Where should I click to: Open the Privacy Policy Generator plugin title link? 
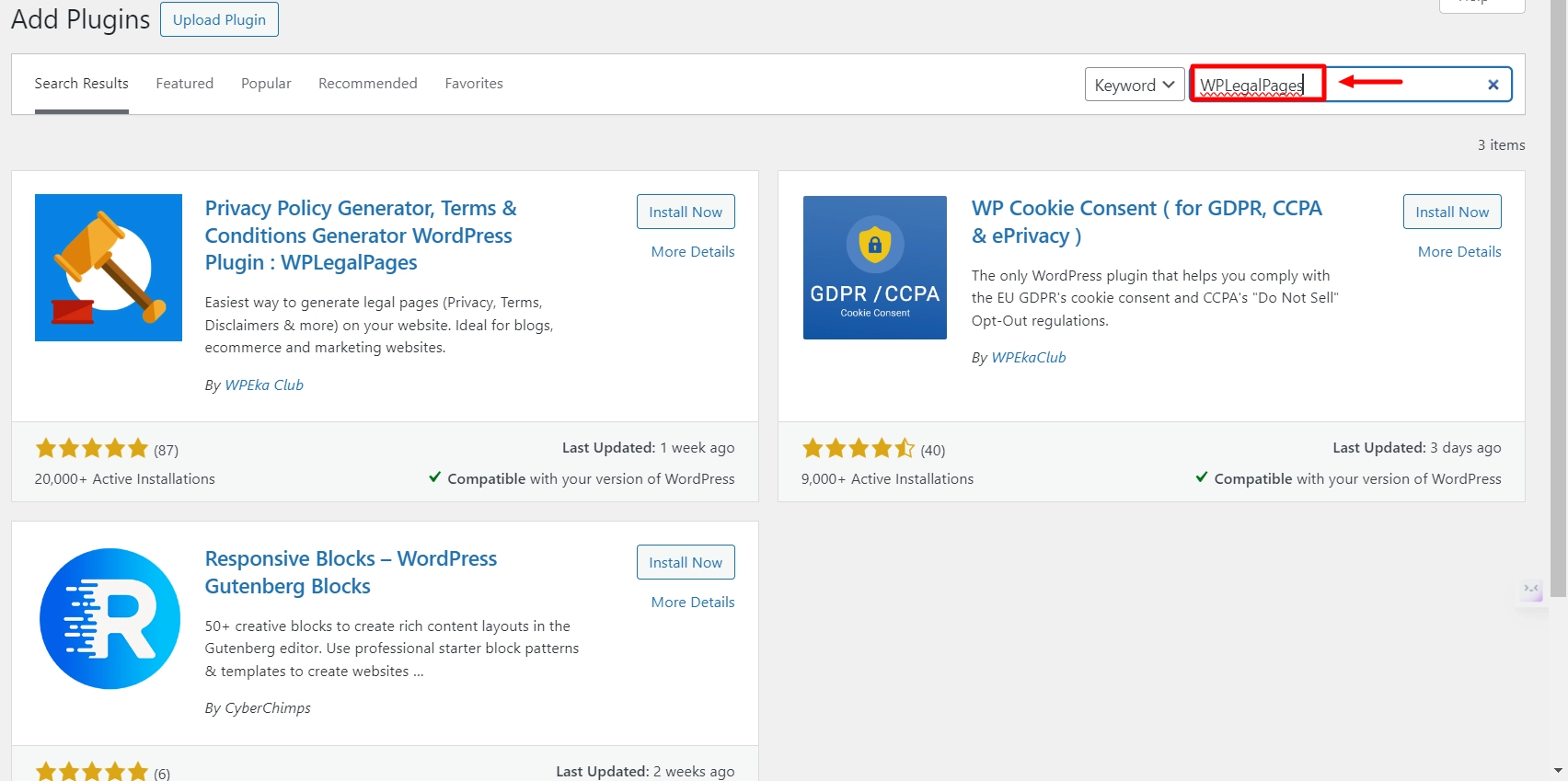coord(361,235)
